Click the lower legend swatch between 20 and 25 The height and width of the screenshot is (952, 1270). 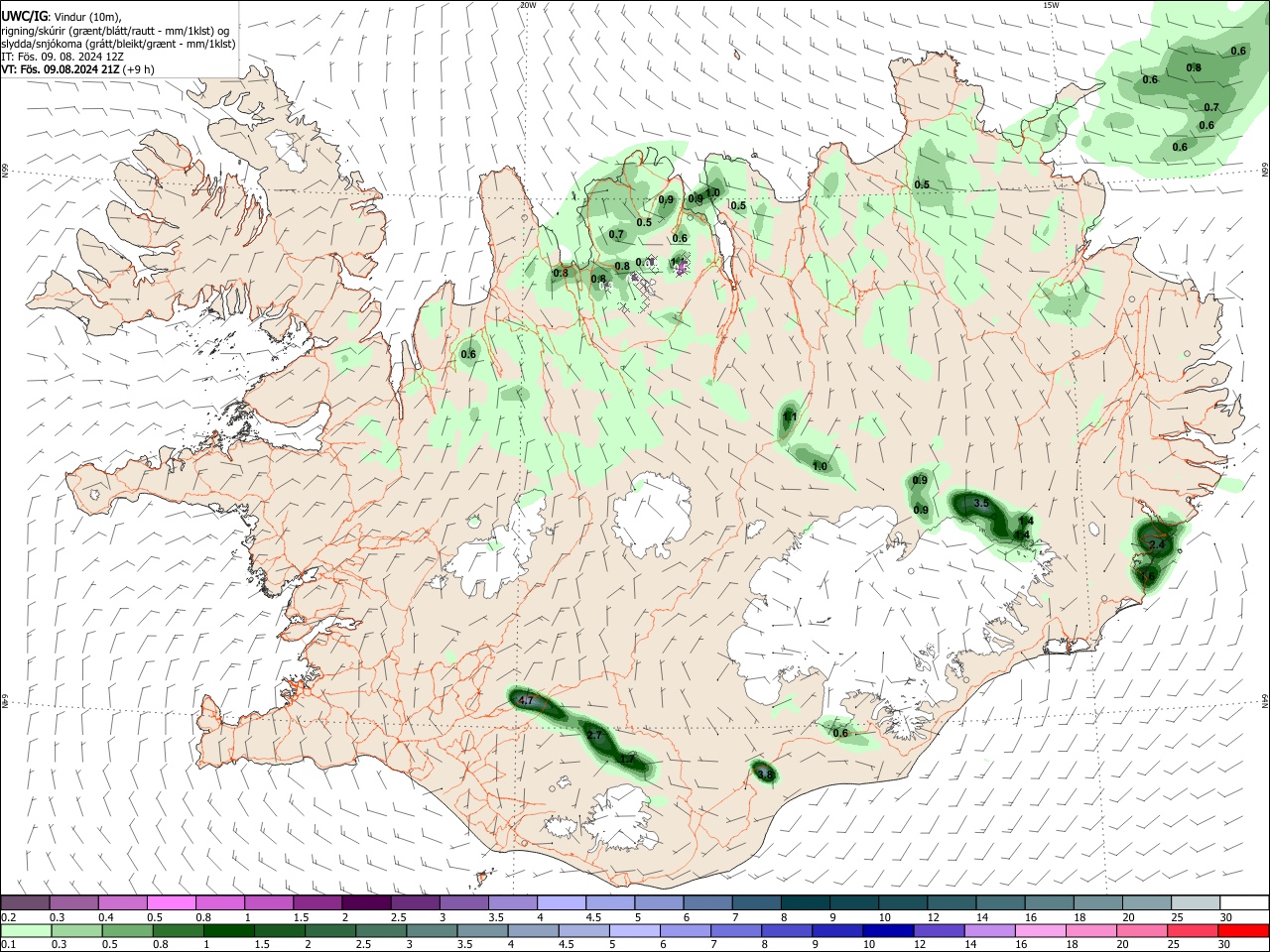click(x=1144, y=930)
